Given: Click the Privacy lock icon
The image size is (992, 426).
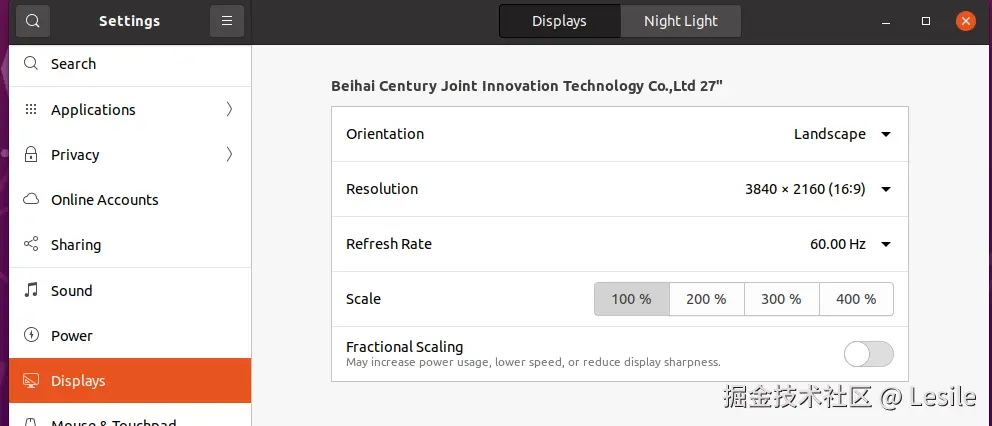Looking at the screenshot, I should (x=31, y=155).
